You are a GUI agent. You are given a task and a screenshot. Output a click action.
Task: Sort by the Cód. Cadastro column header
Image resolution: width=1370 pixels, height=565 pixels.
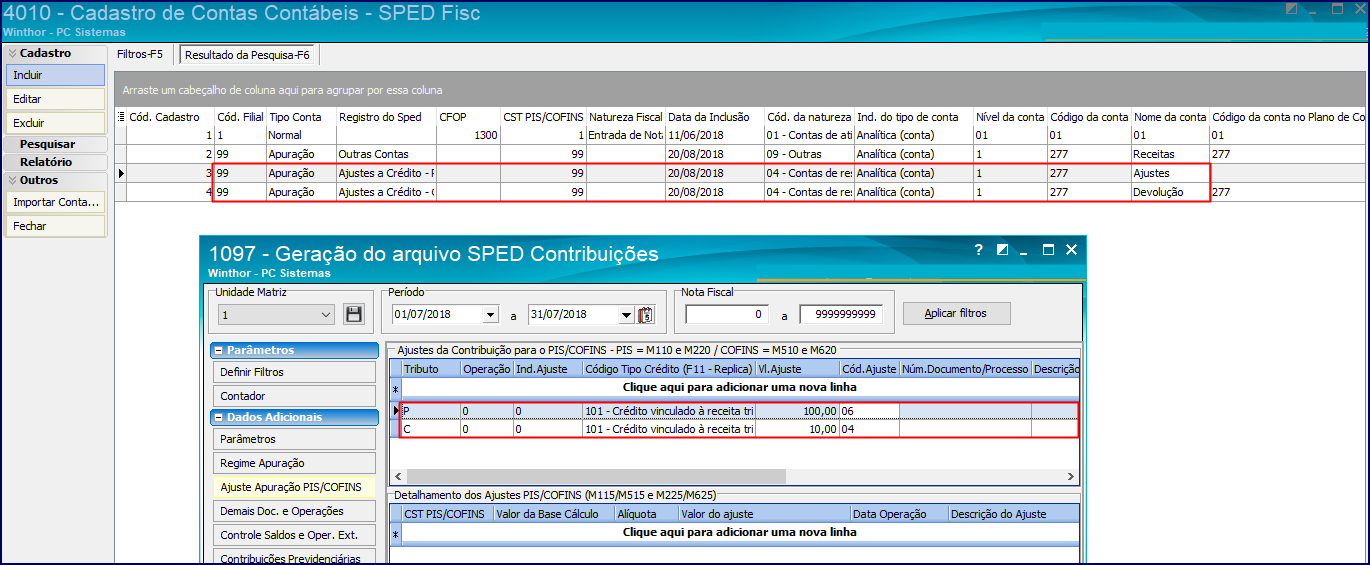pyautogui.click(x=170, y=117)
